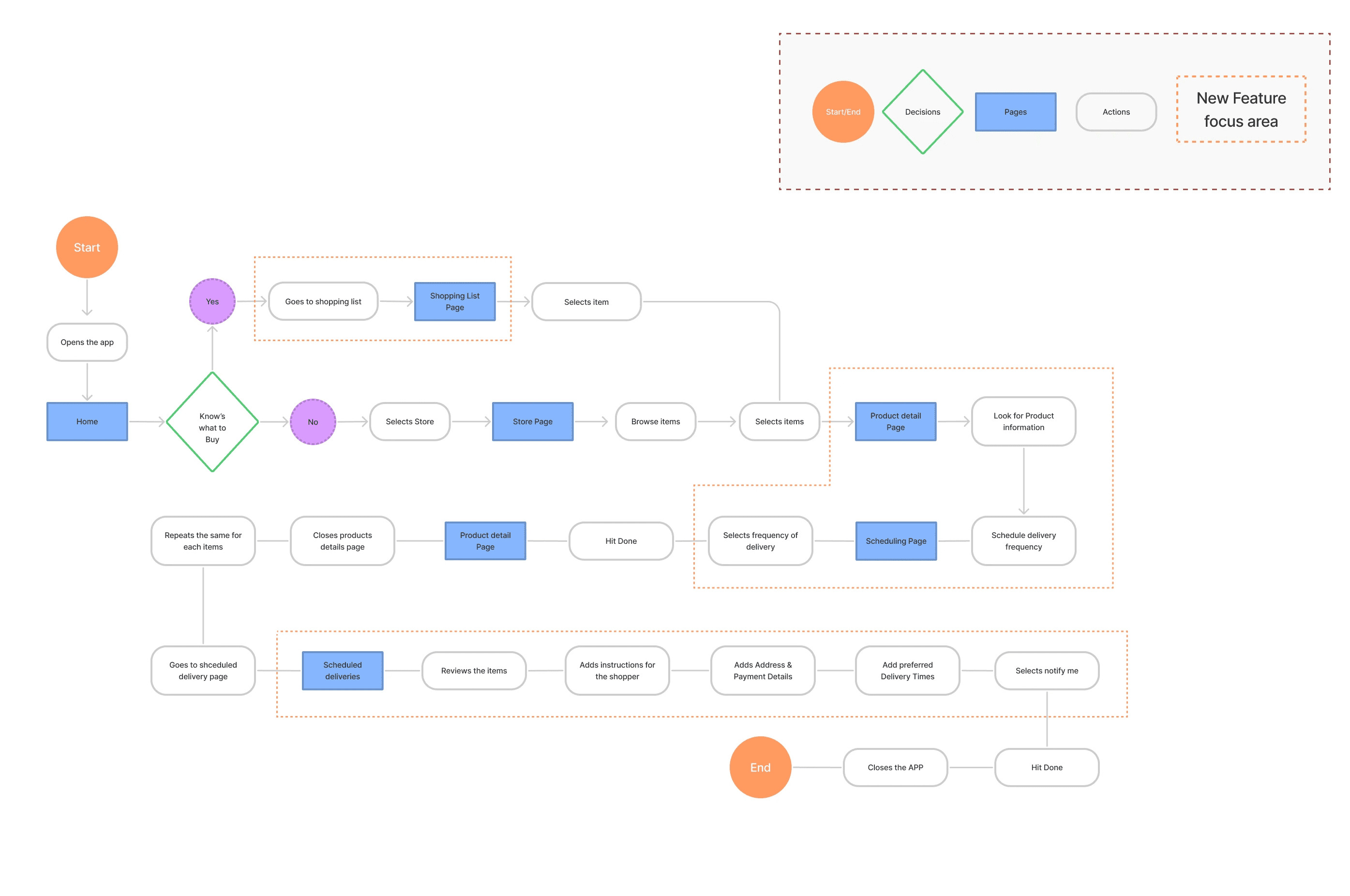Click the Selects notify me action

tap(1046, 670)
